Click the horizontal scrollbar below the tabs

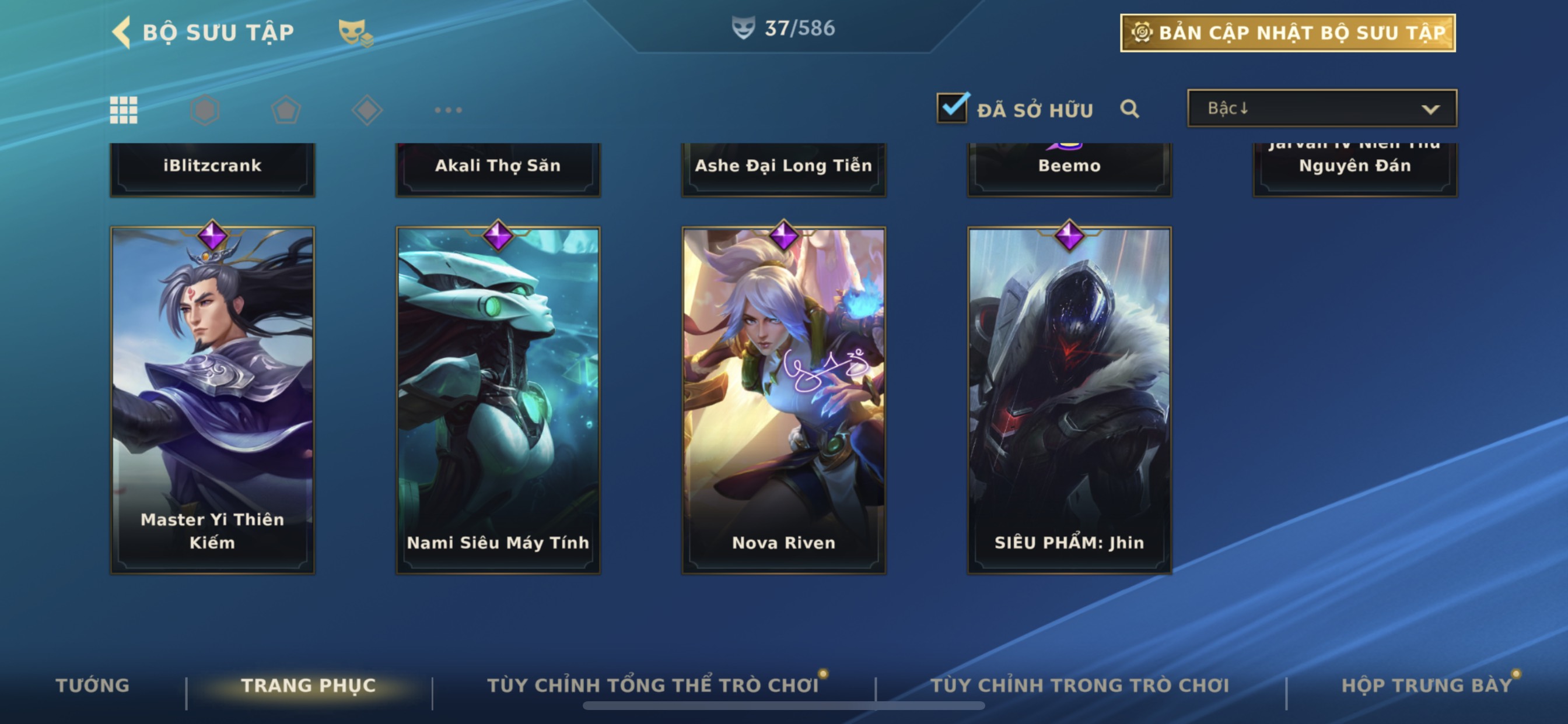783,706
